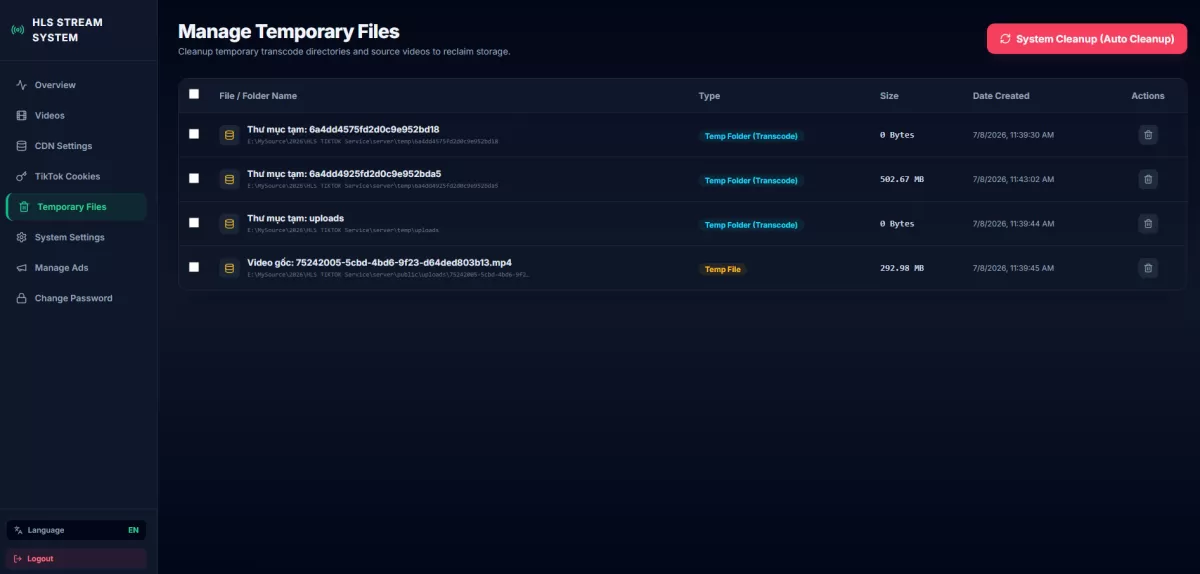
Task: Open System Settings from the sidebar
Action: coord(76,238)
